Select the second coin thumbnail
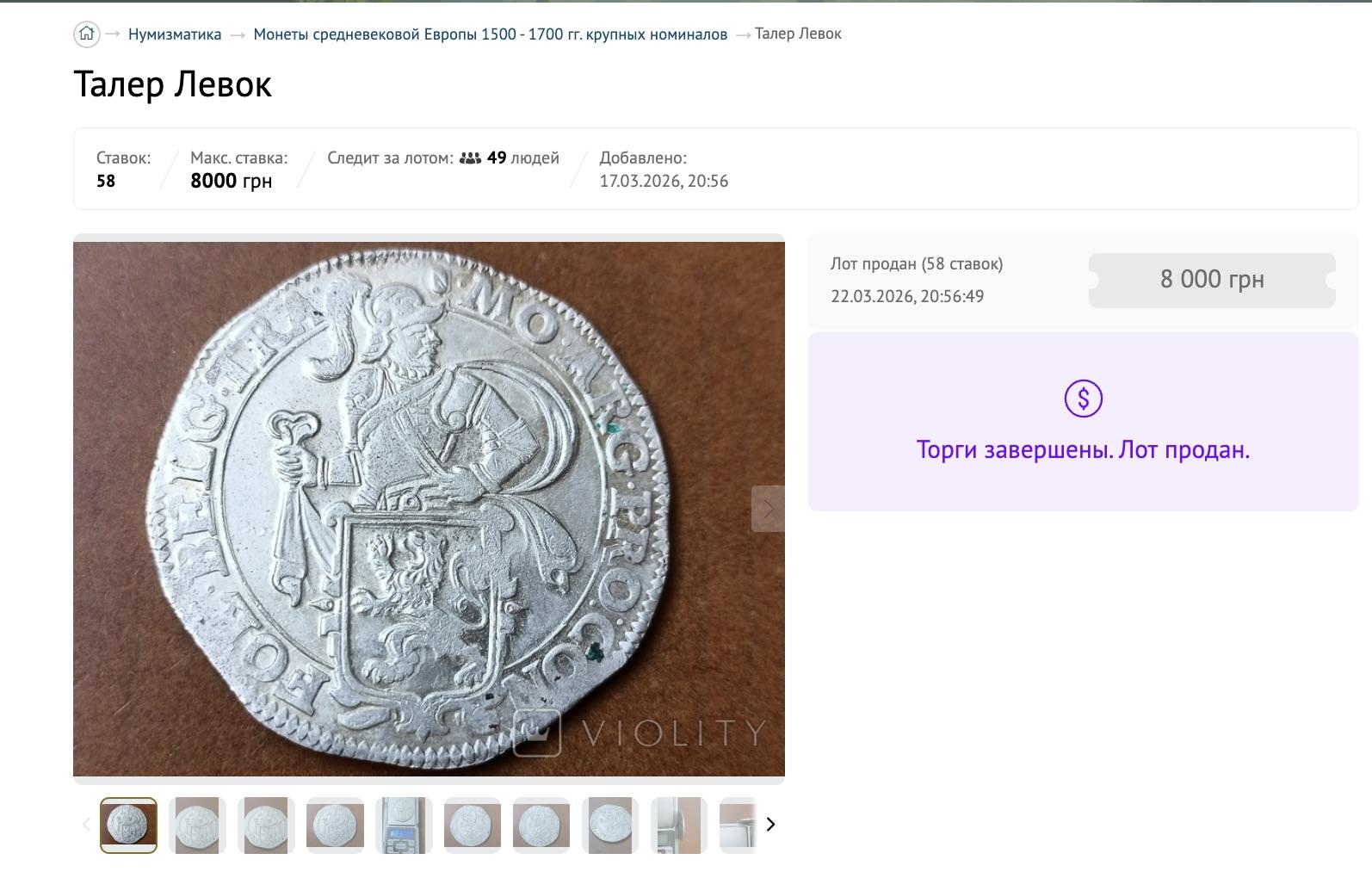 point(197,826)
